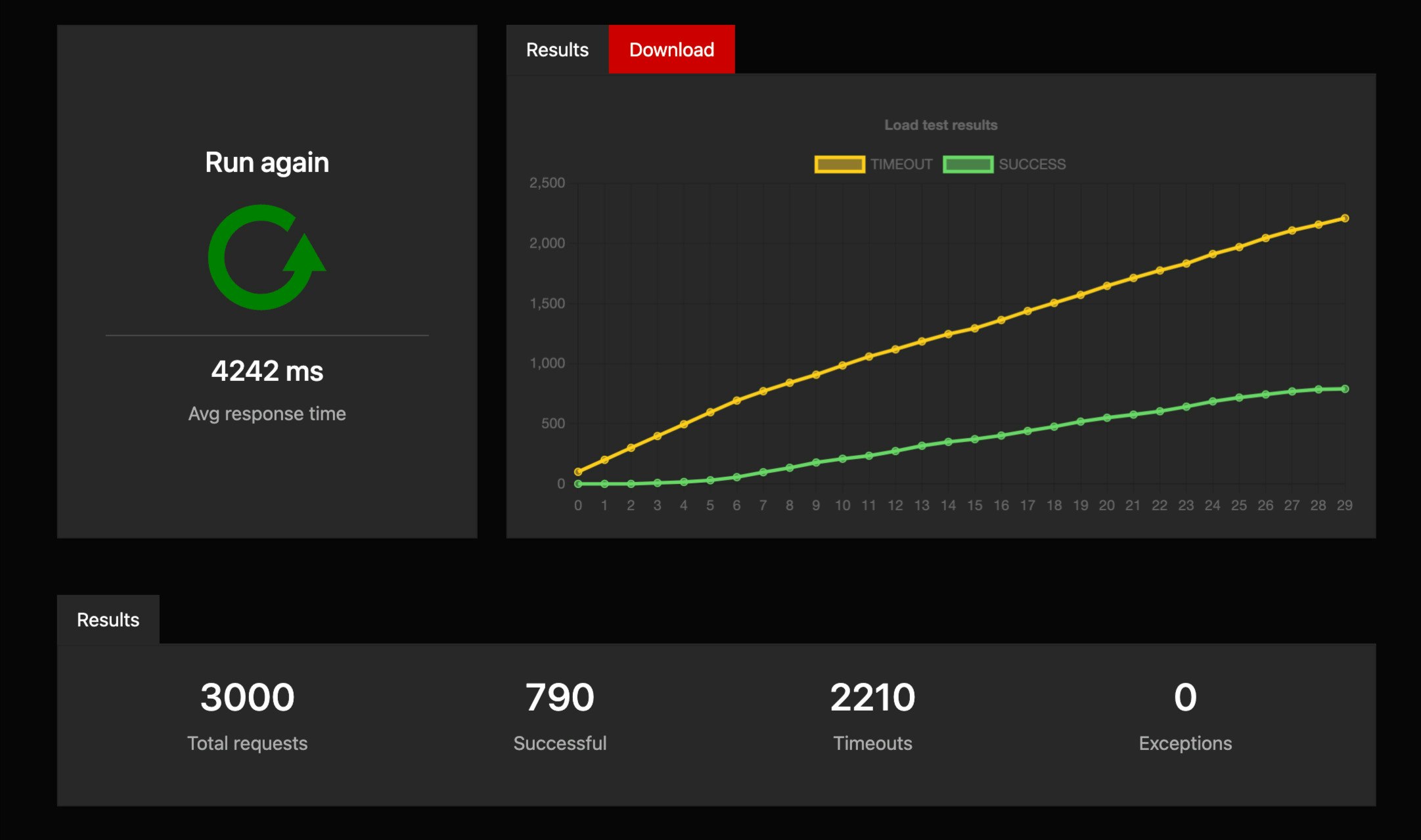Click the 0 Exceptions count

click(x=1185, y=697)
